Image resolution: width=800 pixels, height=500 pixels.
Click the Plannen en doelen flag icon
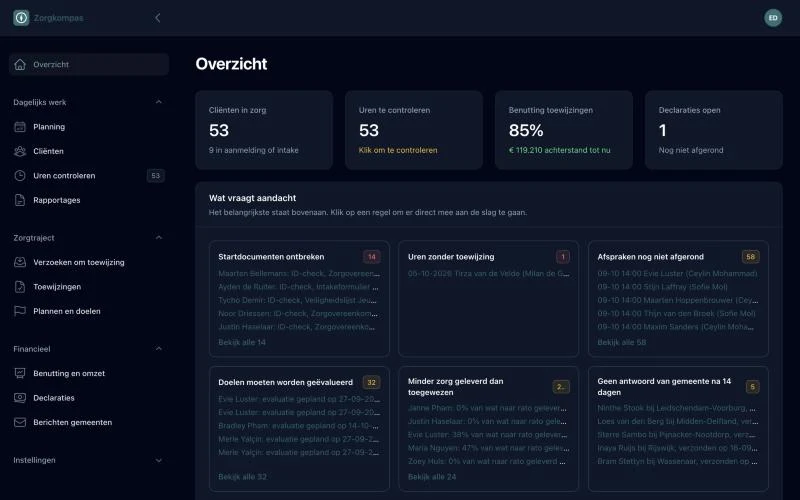click(20, 311)
